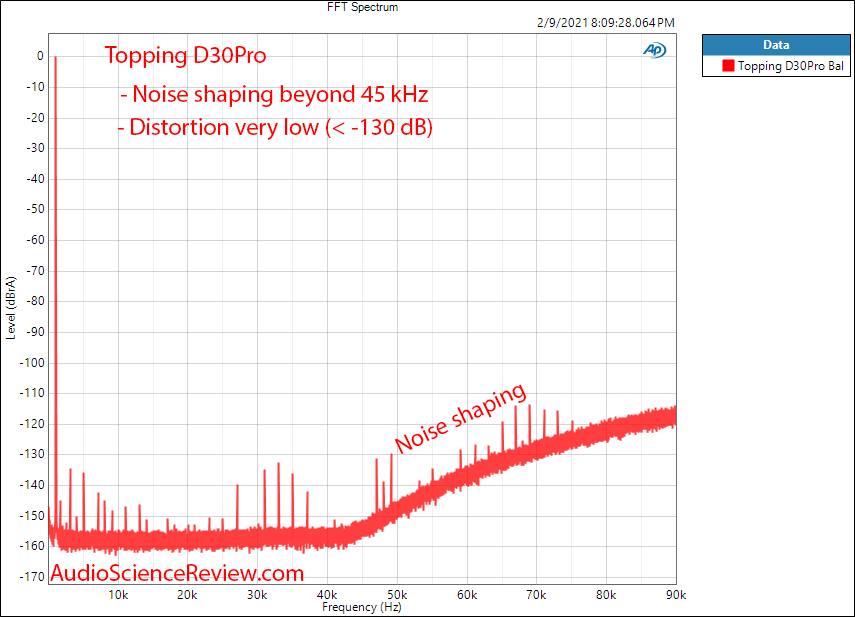The image size is (855, 617).
Task: Click the -50 tick on the level axis
Action: tap(35, 209)
